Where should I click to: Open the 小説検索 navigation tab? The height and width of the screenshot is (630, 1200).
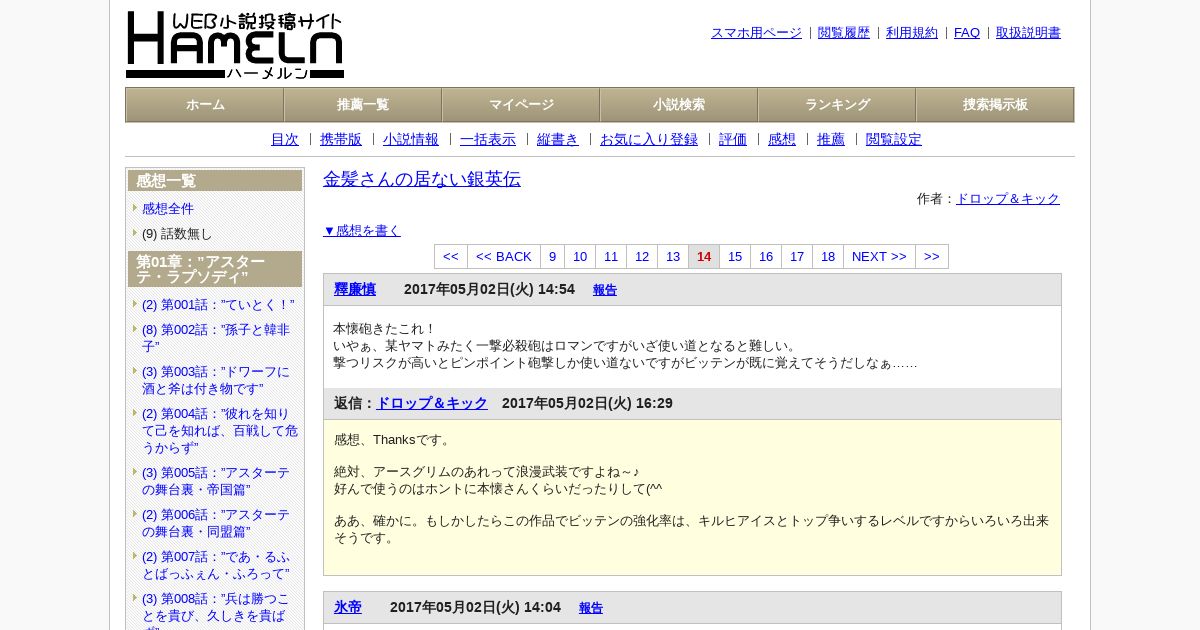coord(679,105)
